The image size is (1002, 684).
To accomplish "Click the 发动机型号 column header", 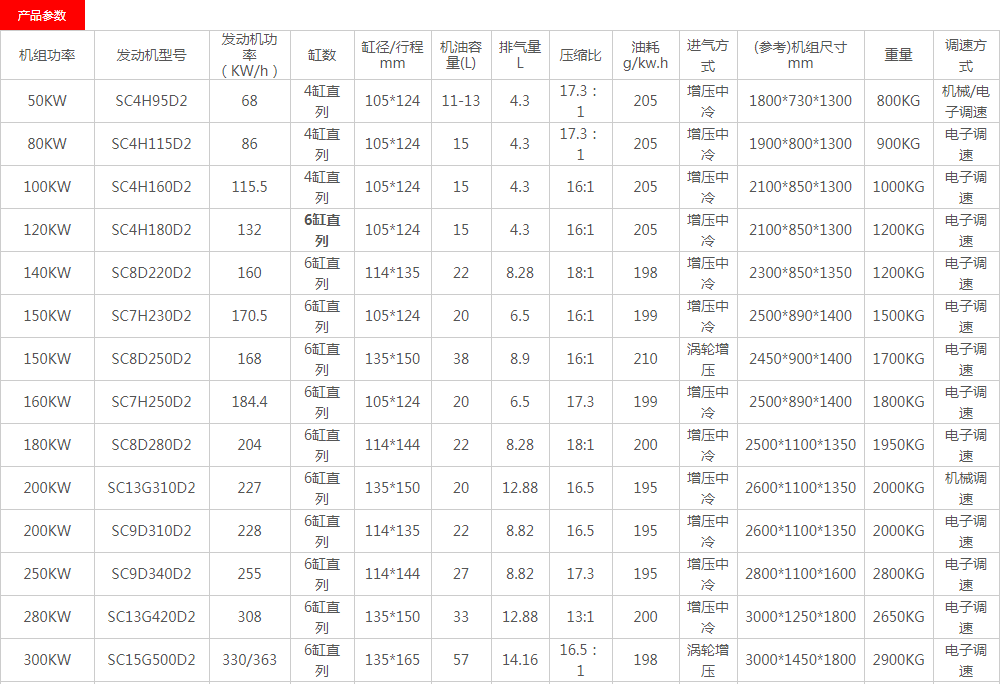I will [x=151, y=56].
